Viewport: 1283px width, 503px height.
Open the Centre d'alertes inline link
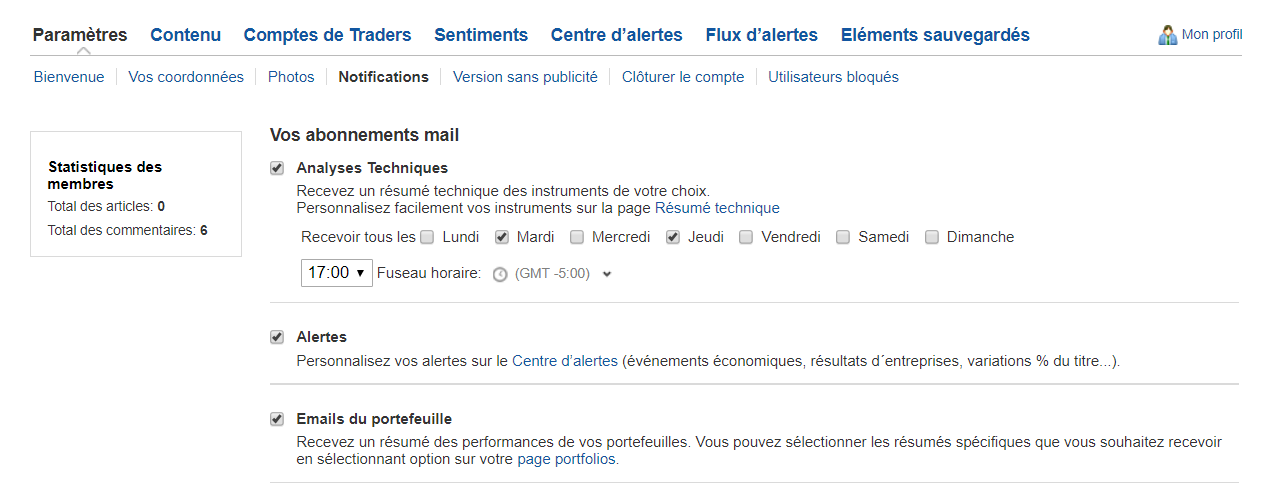coord(565,361)
